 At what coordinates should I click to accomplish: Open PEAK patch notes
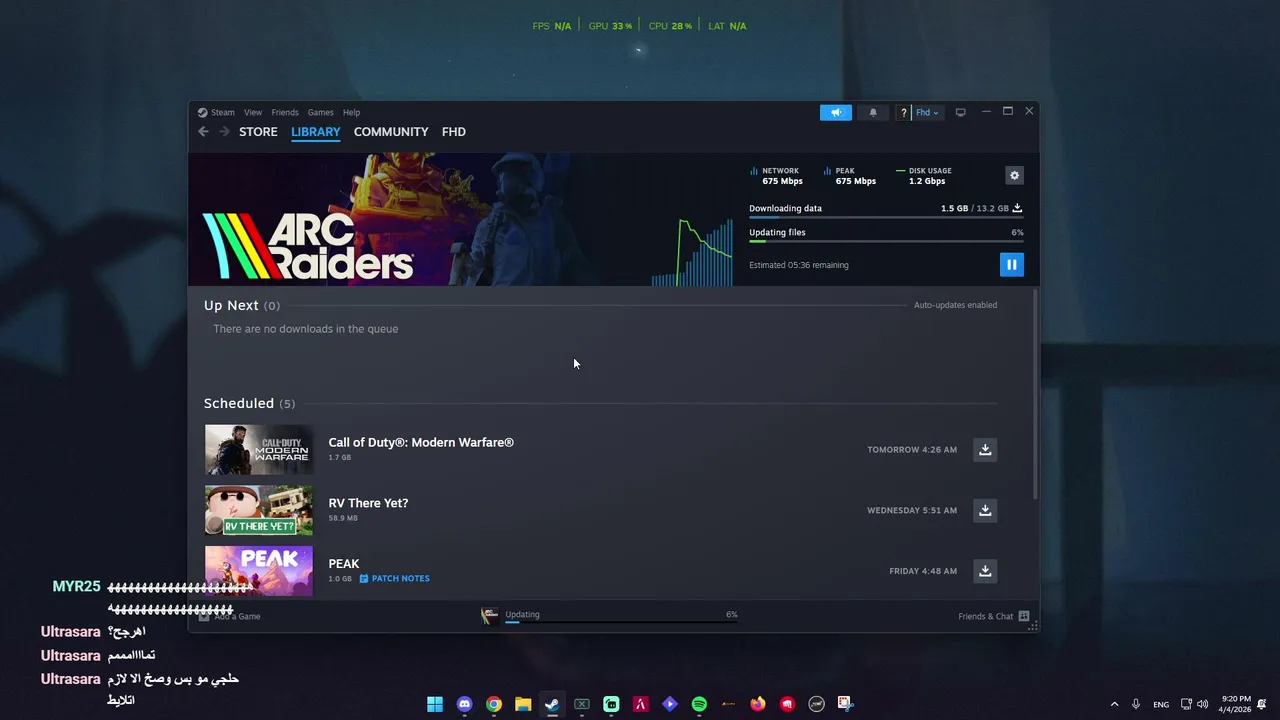pyautogui.click(x=395, y=578)
